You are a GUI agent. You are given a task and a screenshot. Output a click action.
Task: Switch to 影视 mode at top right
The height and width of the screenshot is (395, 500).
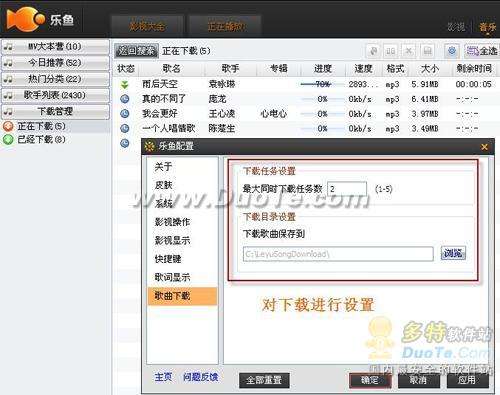[x=456, y=27]
